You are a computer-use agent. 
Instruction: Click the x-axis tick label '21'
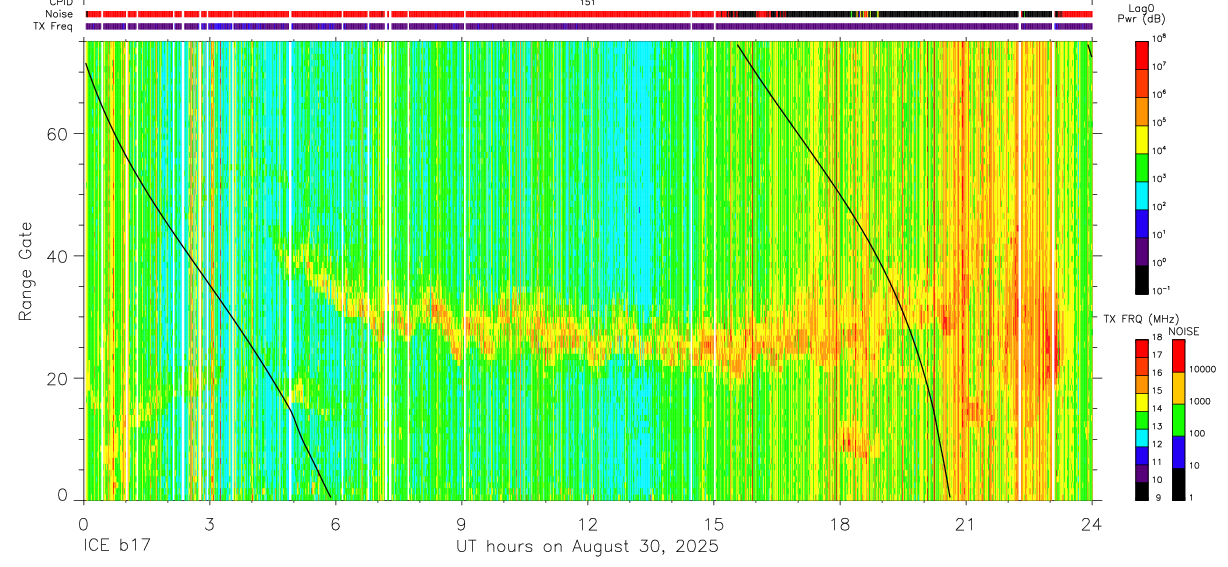[966, 524]
